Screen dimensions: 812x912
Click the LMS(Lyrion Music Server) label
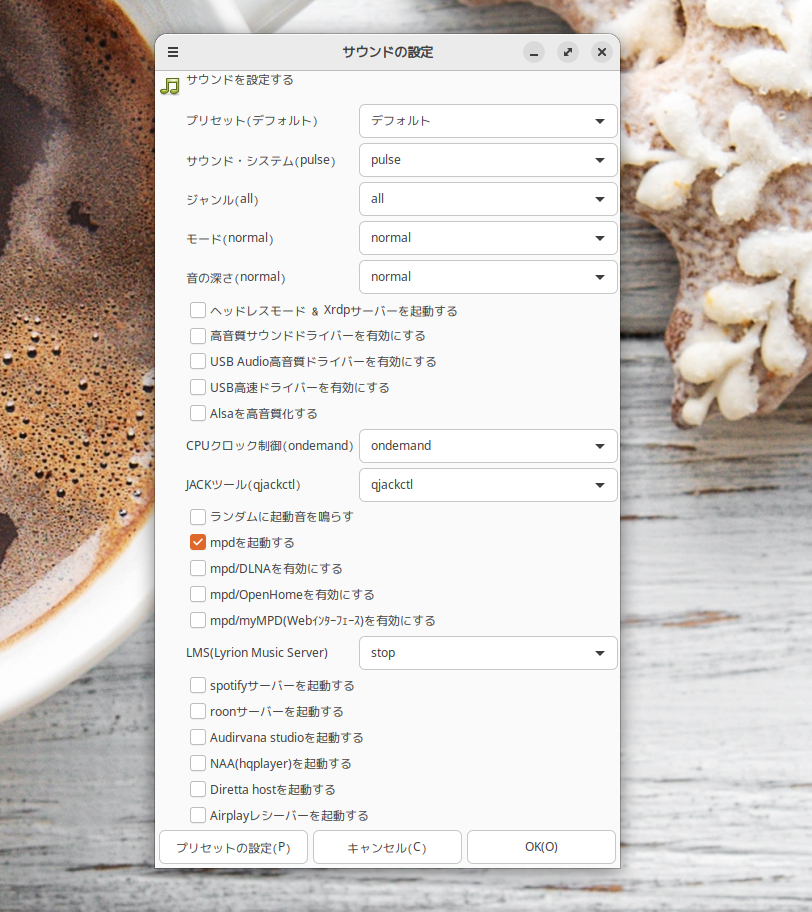257,653
